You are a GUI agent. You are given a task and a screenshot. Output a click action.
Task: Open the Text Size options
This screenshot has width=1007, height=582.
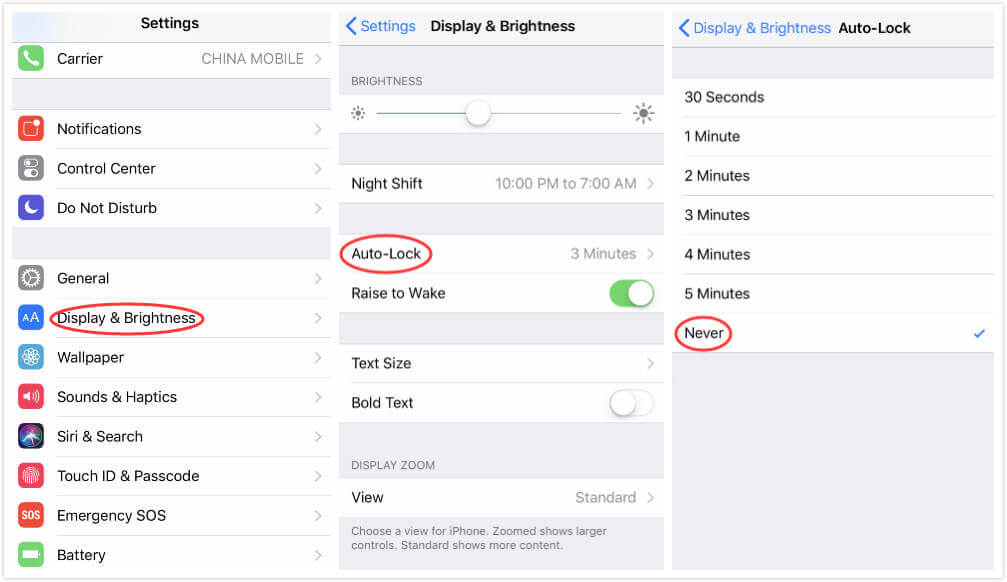501,363
